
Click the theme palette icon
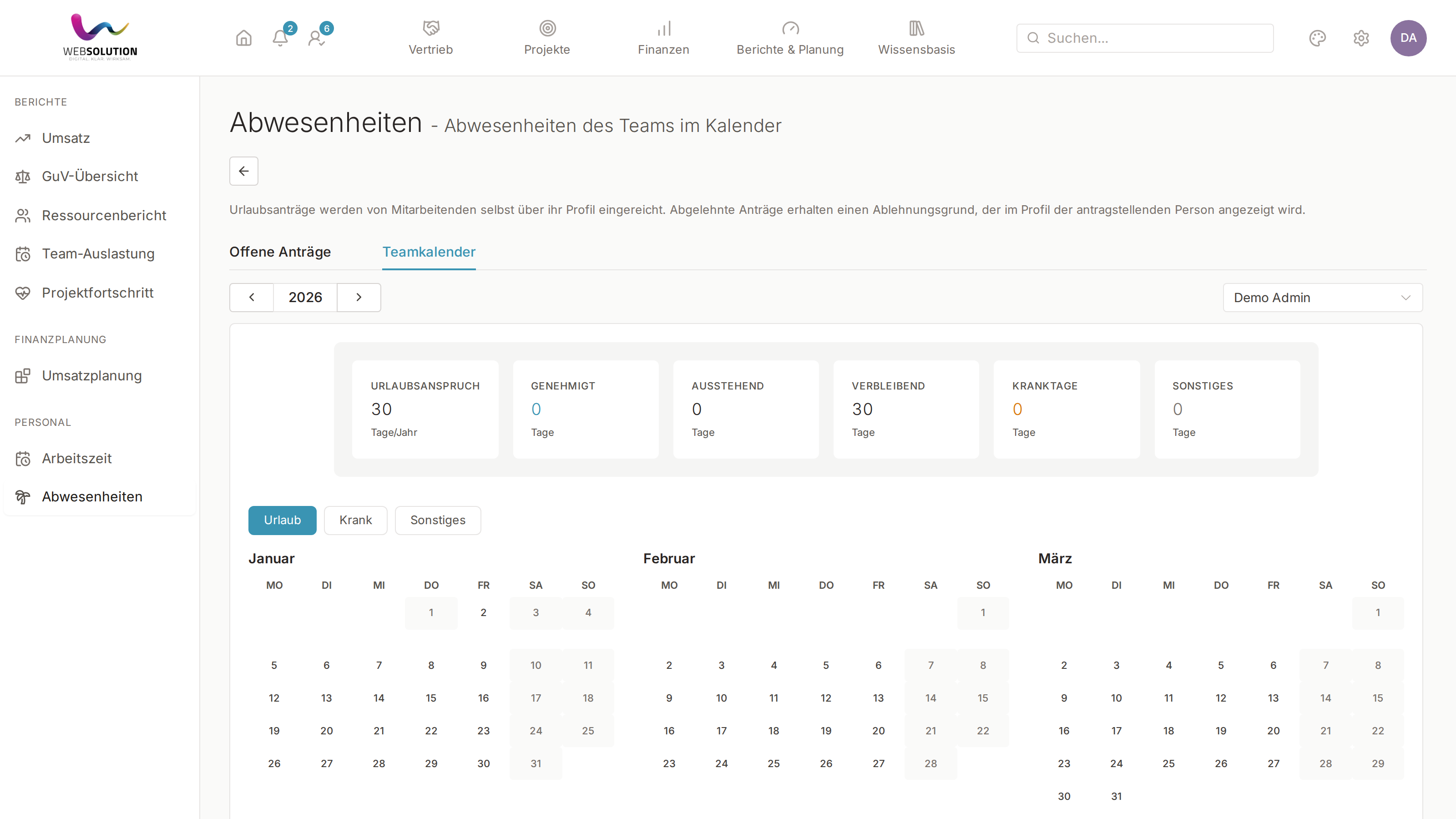[1318, 38]
